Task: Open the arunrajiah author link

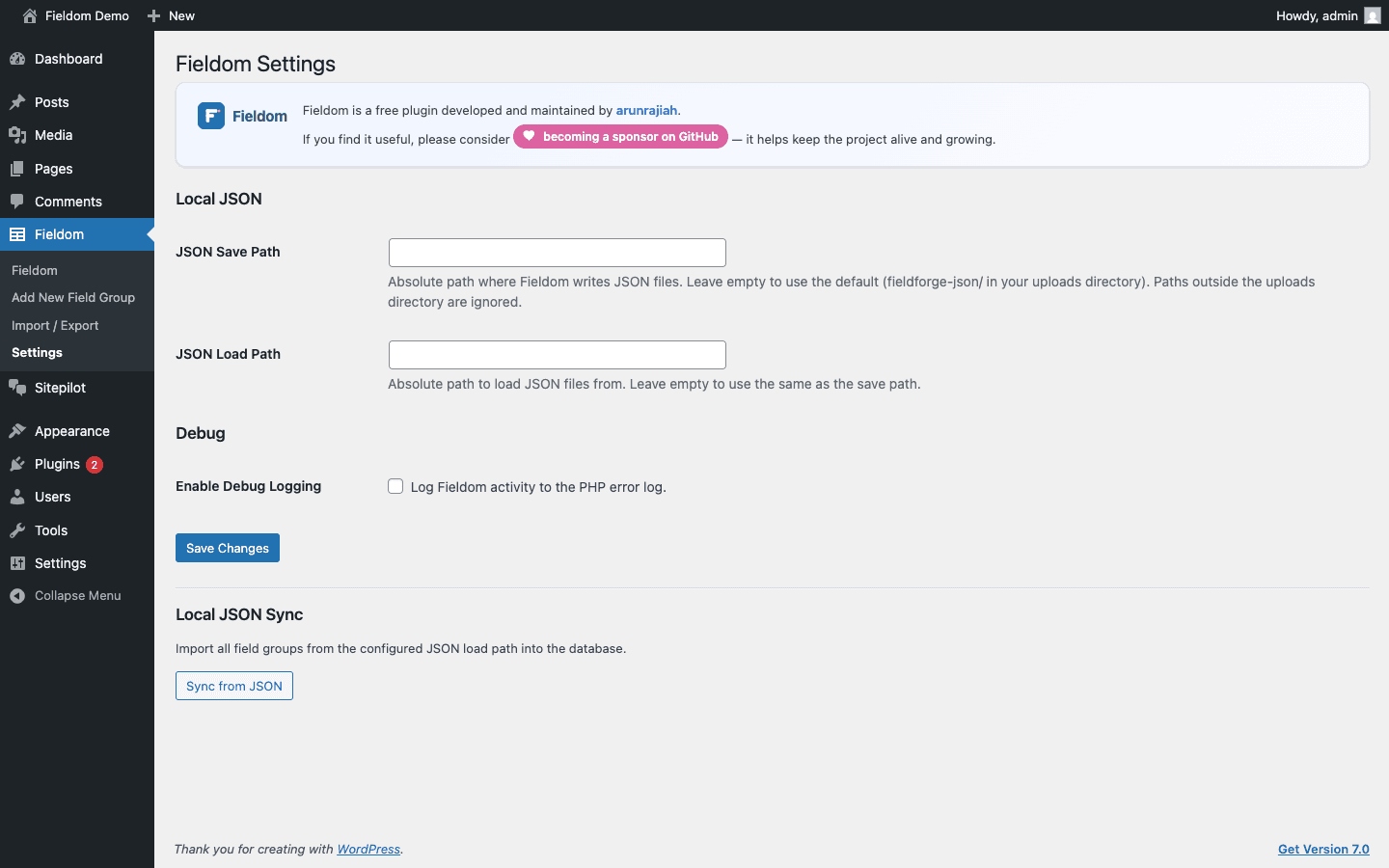Action: (x=646, y=110)
